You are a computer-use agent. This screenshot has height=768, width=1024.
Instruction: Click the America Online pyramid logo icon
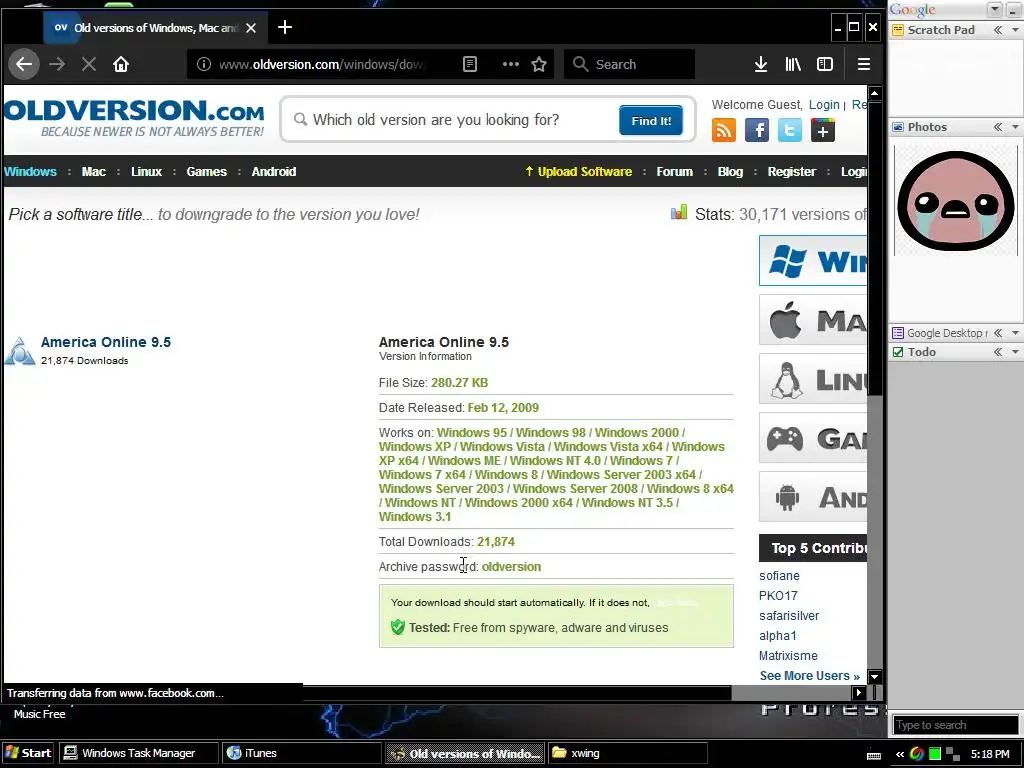pyautogui.click(x=20, y=351)
